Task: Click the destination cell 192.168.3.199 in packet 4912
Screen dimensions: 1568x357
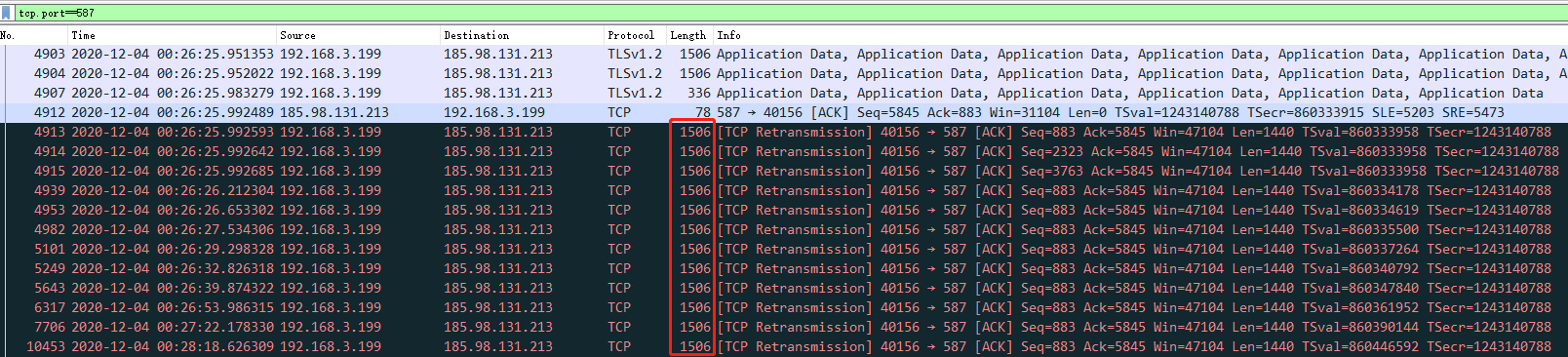Action: coord(494,113)
